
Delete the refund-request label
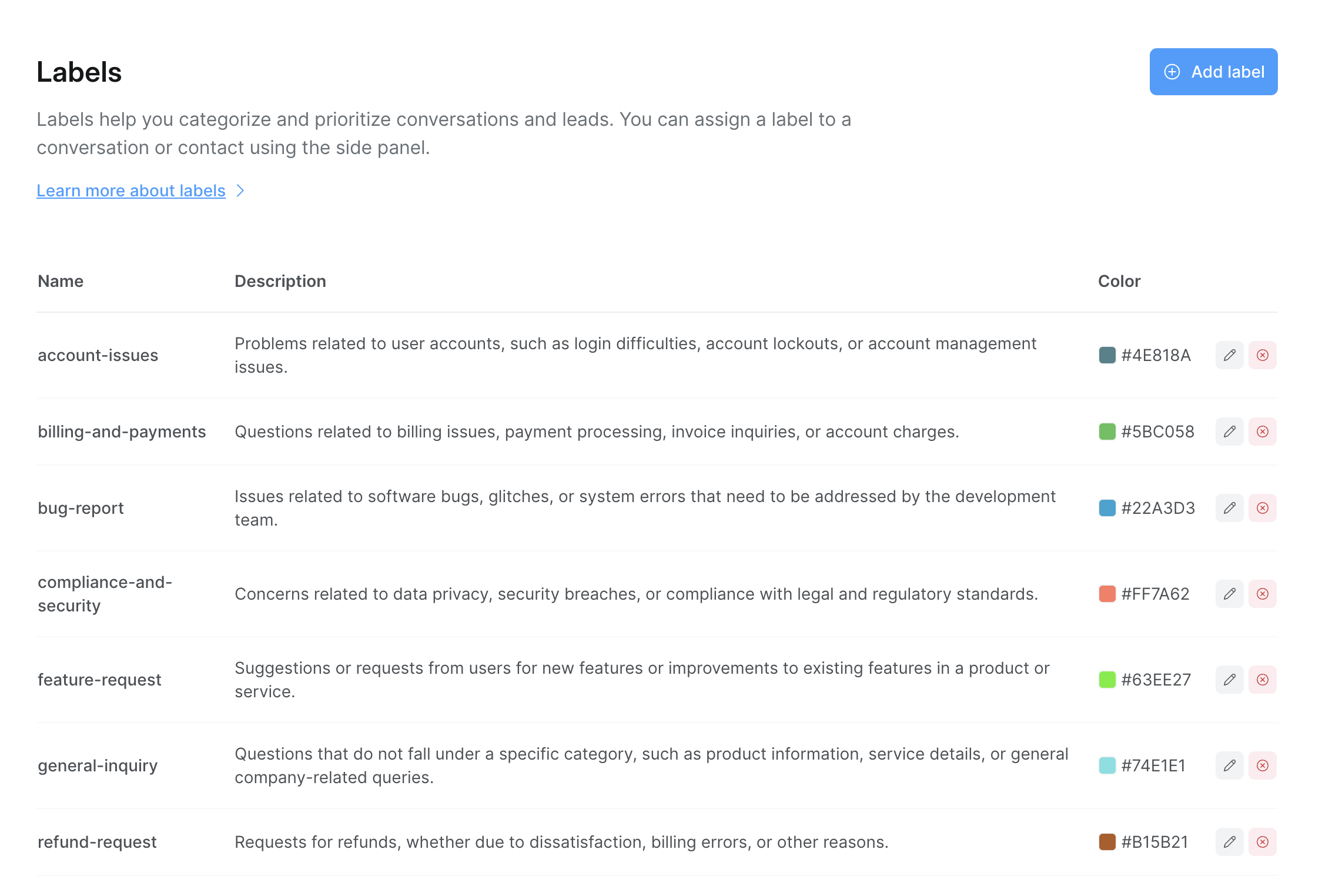(x=1262, y=842)
